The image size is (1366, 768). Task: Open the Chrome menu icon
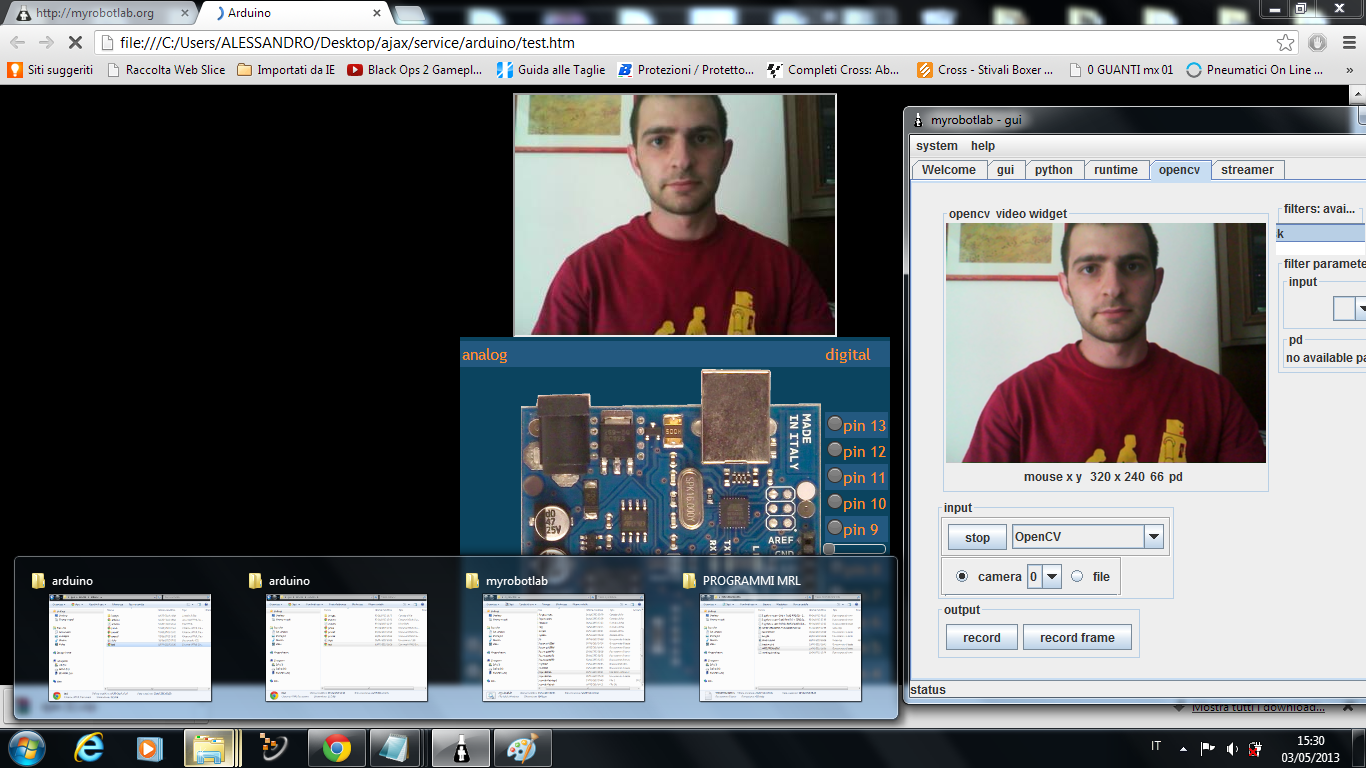1347,43
